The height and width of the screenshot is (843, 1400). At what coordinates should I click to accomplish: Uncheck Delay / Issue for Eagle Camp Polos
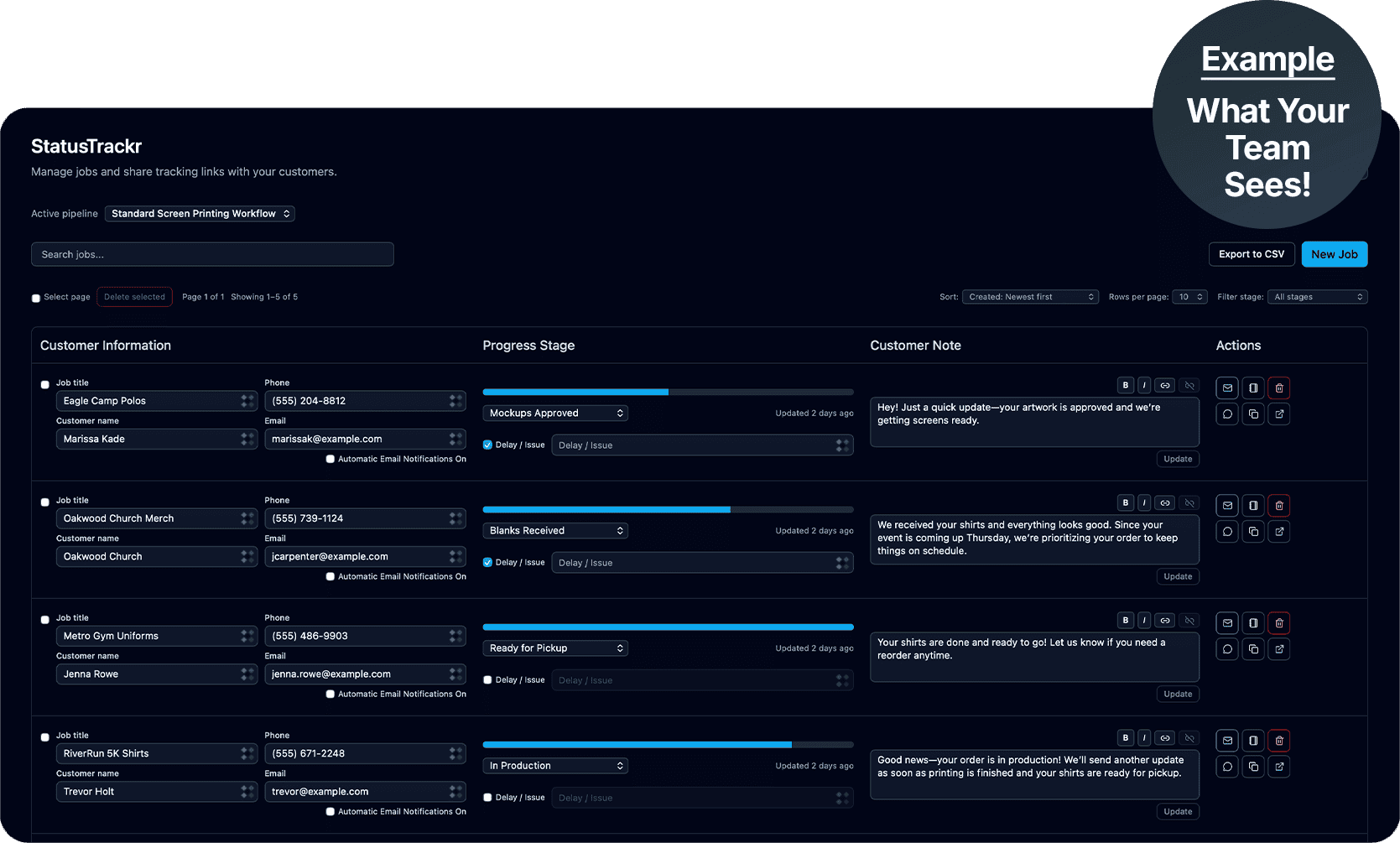pos(487,445)
